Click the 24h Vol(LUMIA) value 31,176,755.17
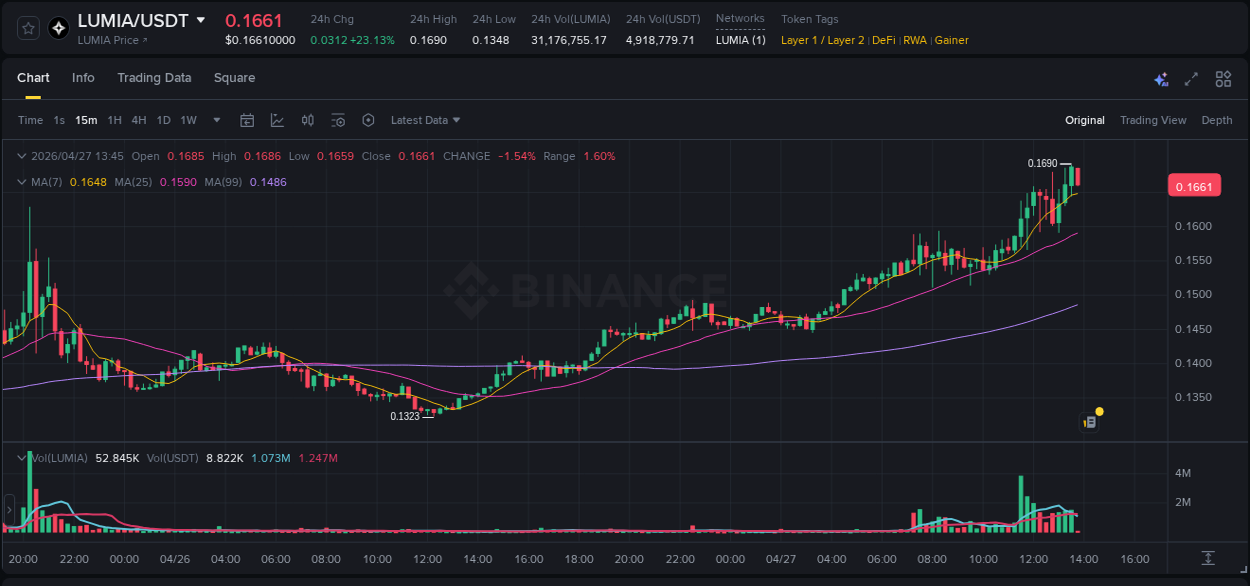Image resolution: width=1250 pixels, height=586 pixels. coord(569,40)
